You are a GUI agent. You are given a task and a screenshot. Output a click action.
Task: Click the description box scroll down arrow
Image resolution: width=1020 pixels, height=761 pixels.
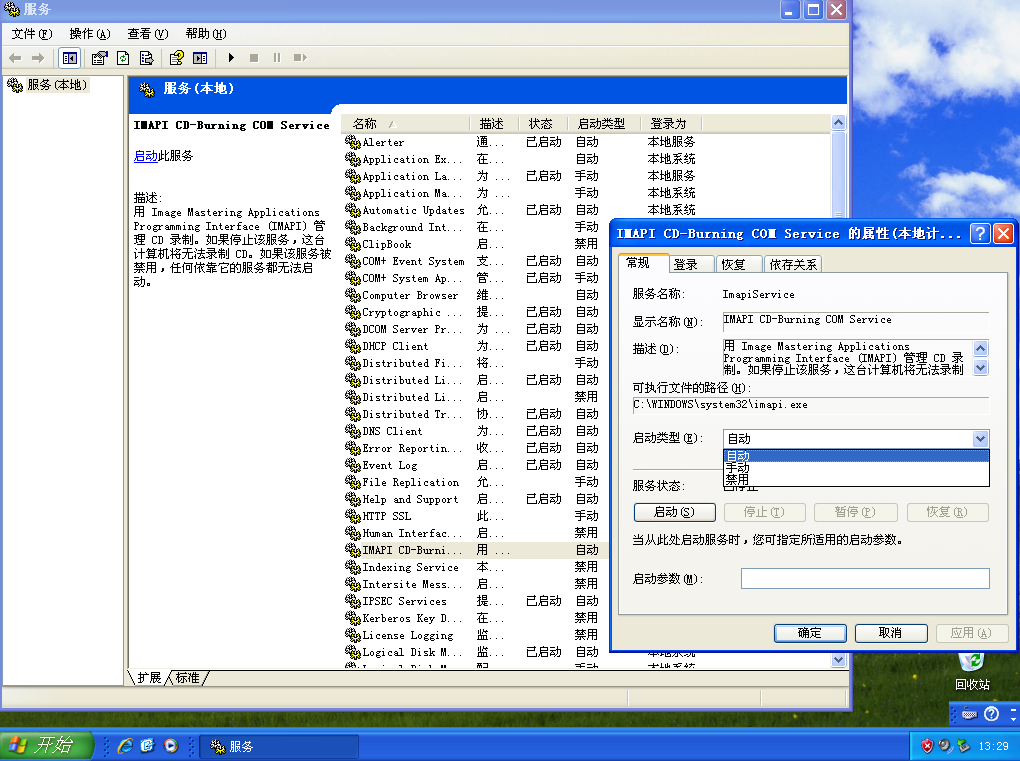(980, 367)
